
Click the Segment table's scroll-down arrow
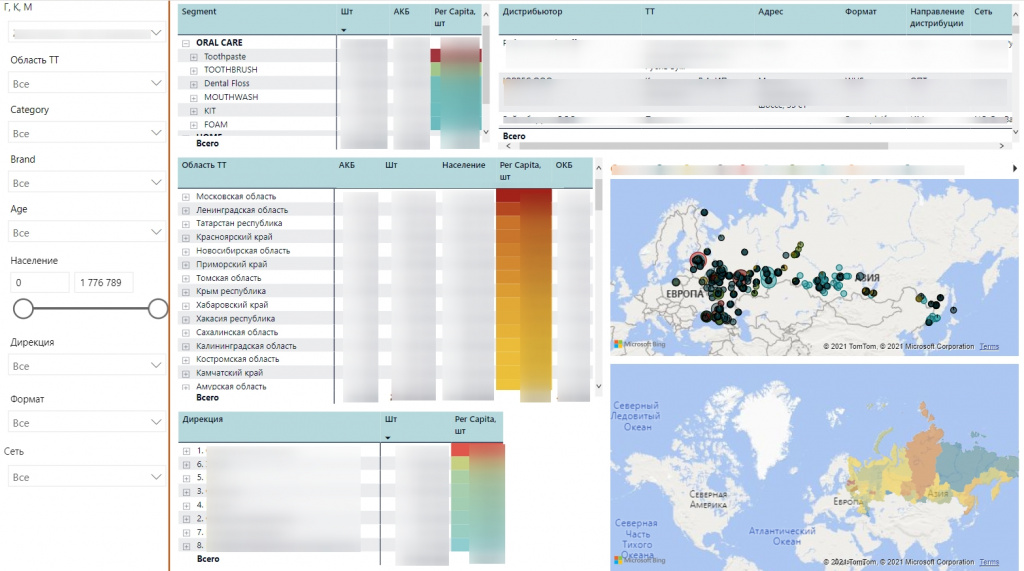coord(486,132)
